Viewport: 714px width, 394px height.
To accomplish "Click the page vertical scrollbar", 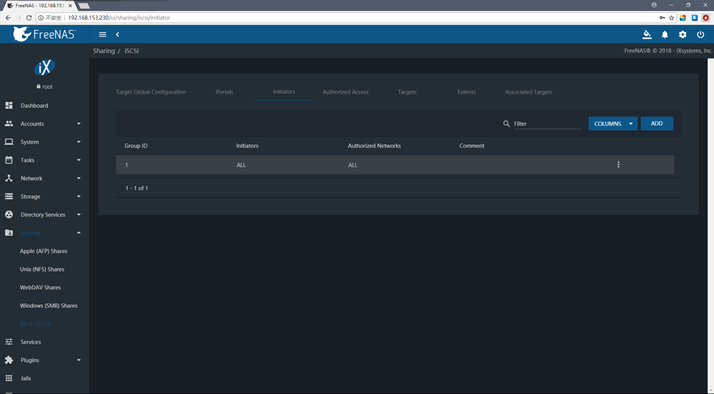I will 711,225.
